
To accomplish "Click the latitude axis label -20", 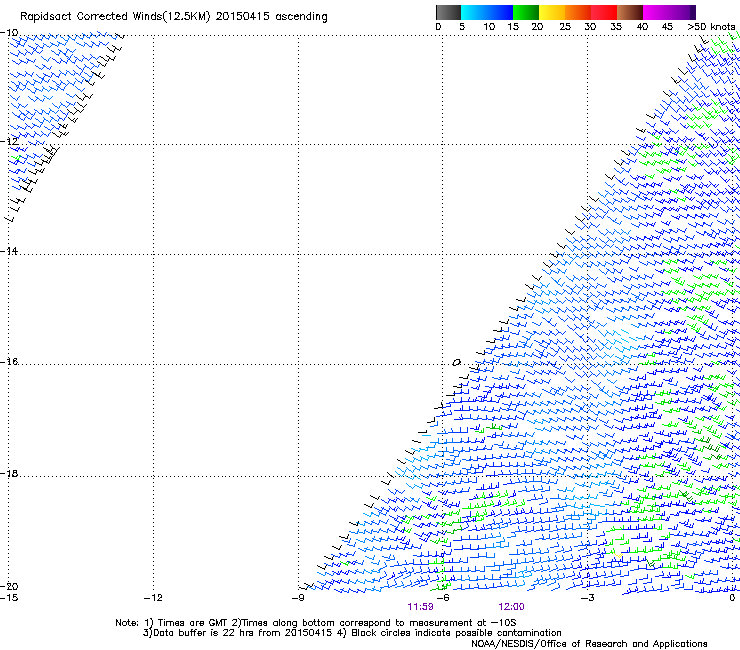I will click(x=9, y=586).
